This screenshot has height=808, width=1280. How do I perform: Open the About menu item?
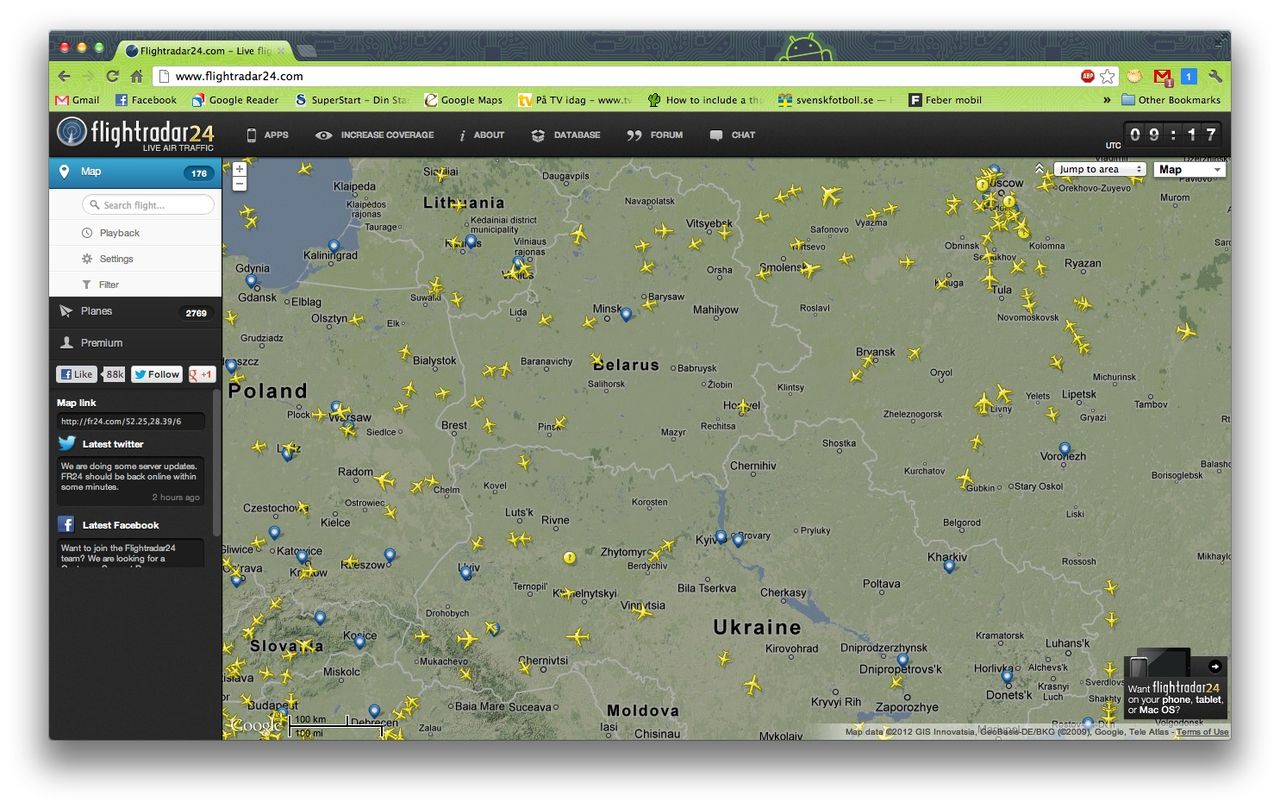(481, 135)
